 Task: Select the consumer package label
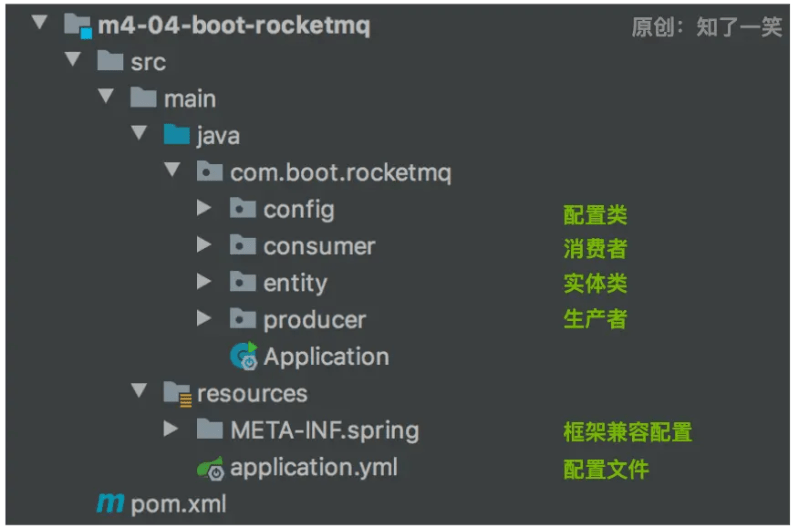(x=319, y=247)
